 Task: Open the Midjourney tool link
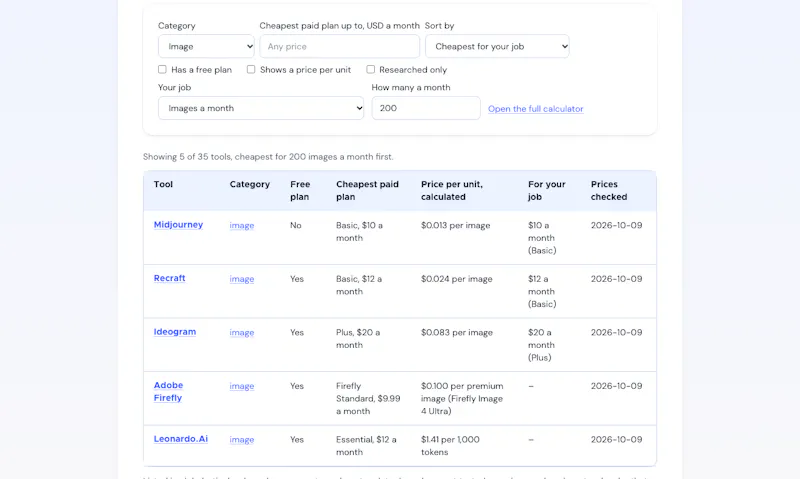178,224
